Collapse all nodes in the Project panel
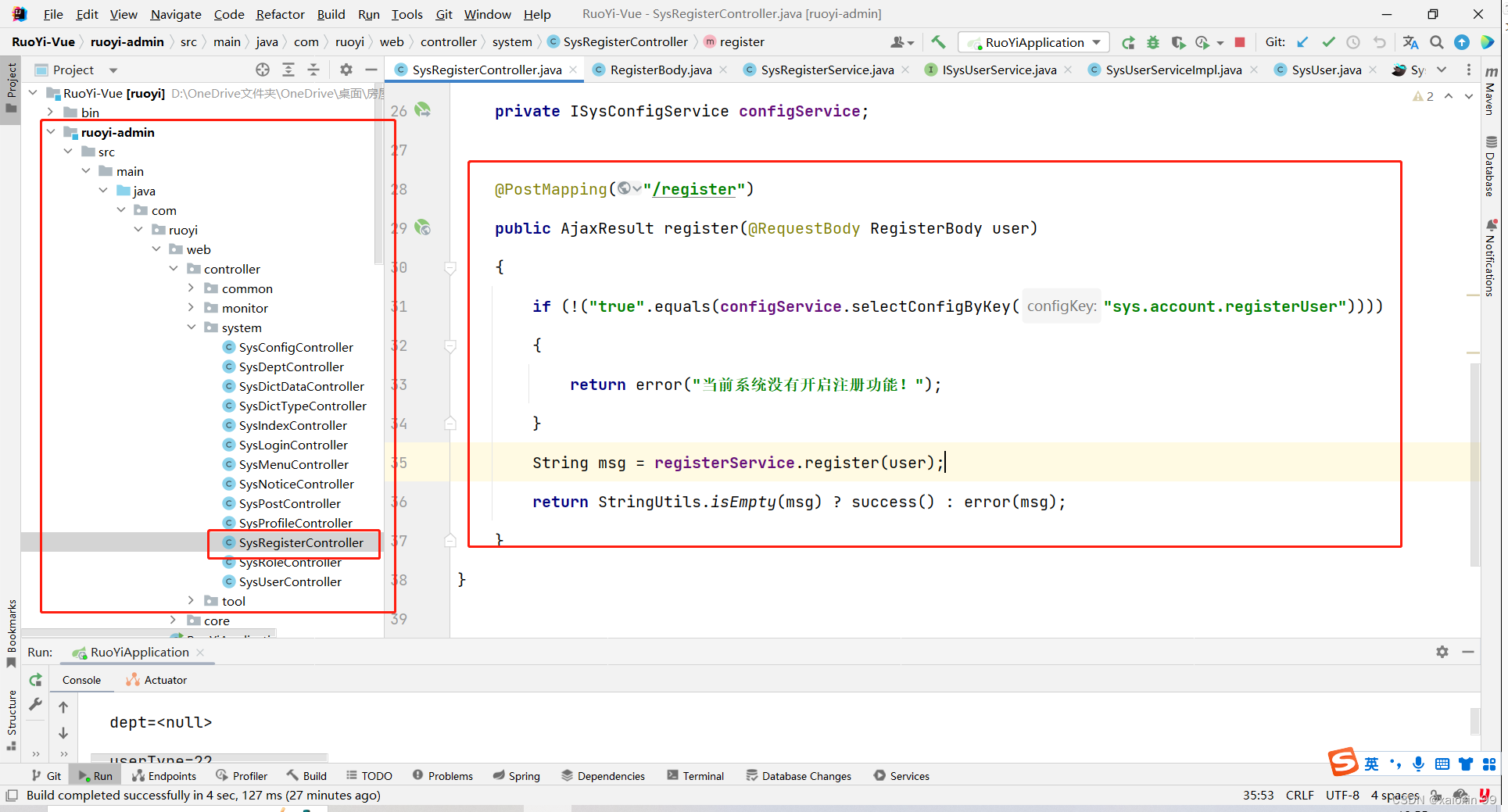Viewport: 1508px width, 812px height. pyautogui.click(x=313, y=70)
